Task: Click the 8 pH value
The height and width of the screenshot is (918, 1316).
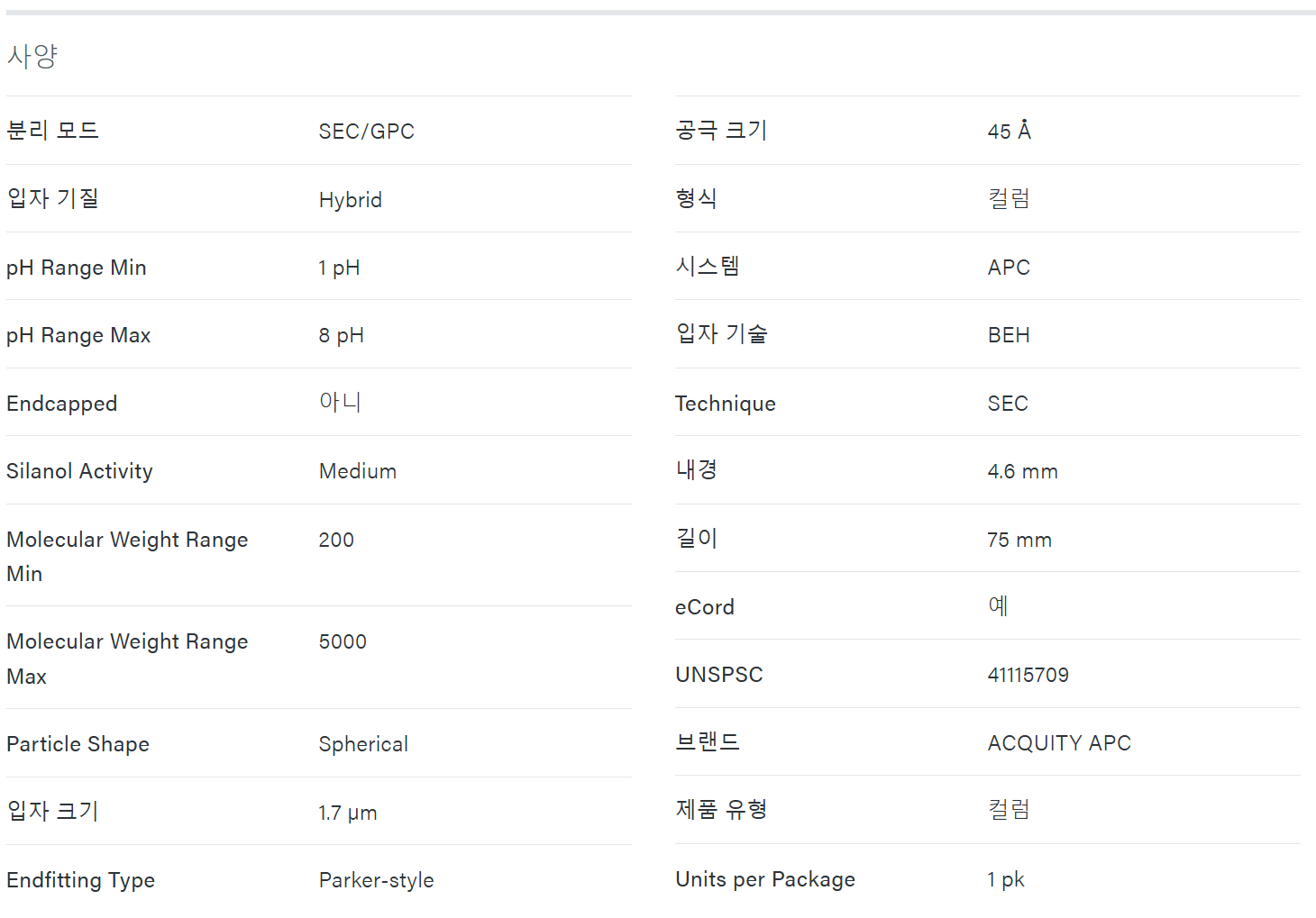Action: point(341,335)
